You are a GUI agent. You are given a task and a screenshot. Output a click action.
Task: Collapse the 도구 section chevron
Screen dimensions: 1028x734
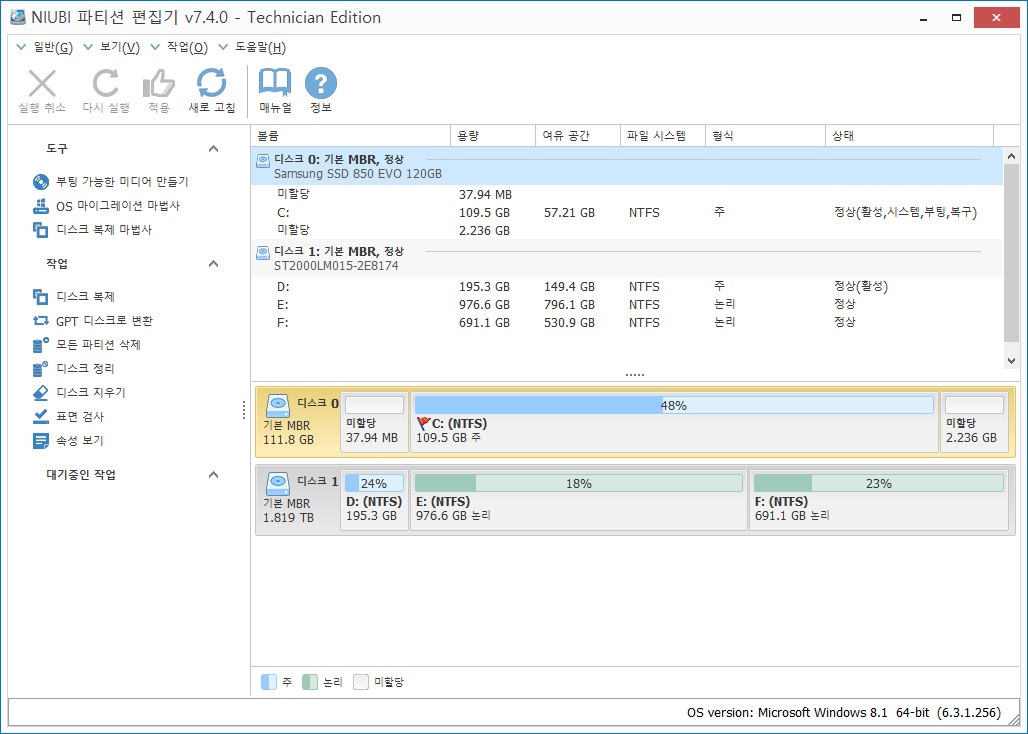(213, 149)
